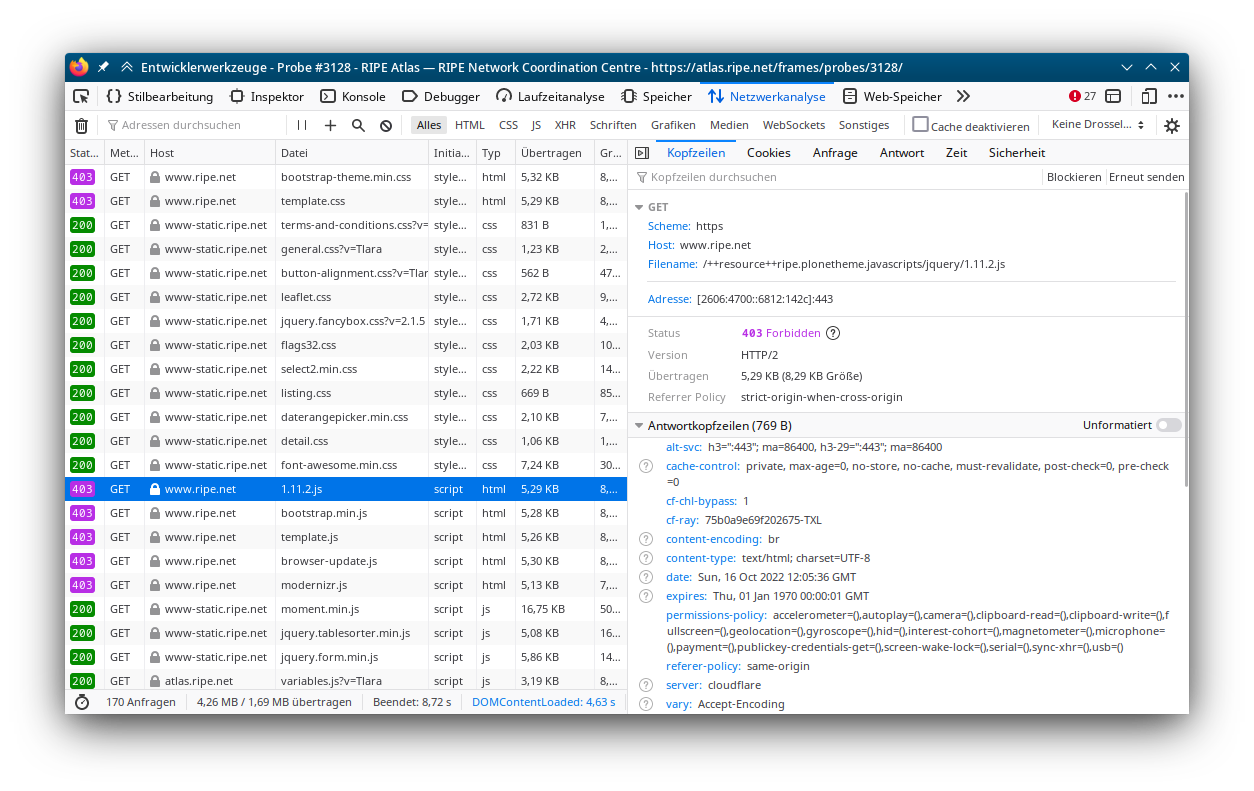Filter requests by HTML
The height and width of the screenshot is (791, 1254).
pos(470,126)
